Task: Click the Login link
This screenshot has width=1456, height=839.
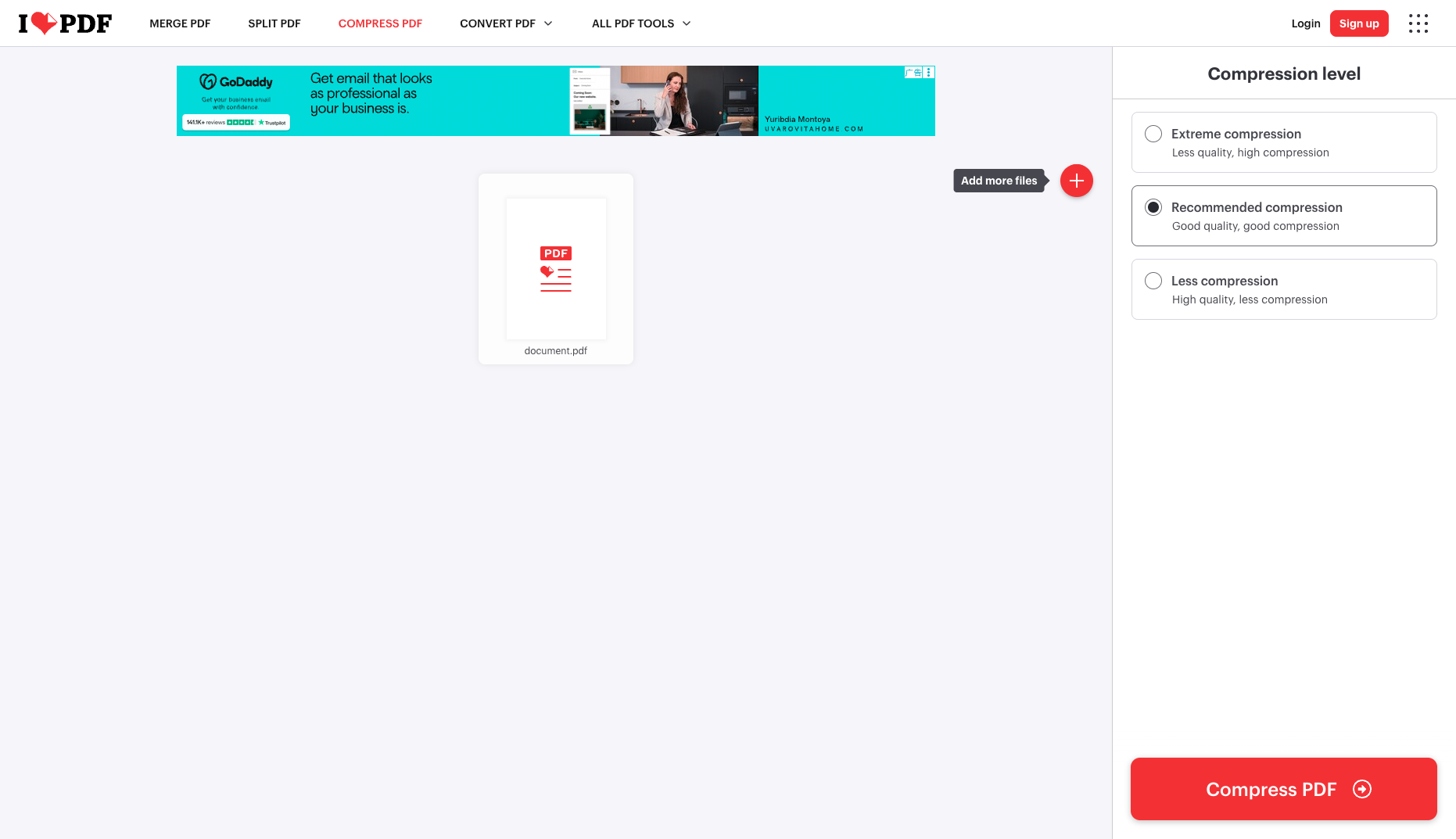Action: pyautogui.click(x=1306, y=23)
